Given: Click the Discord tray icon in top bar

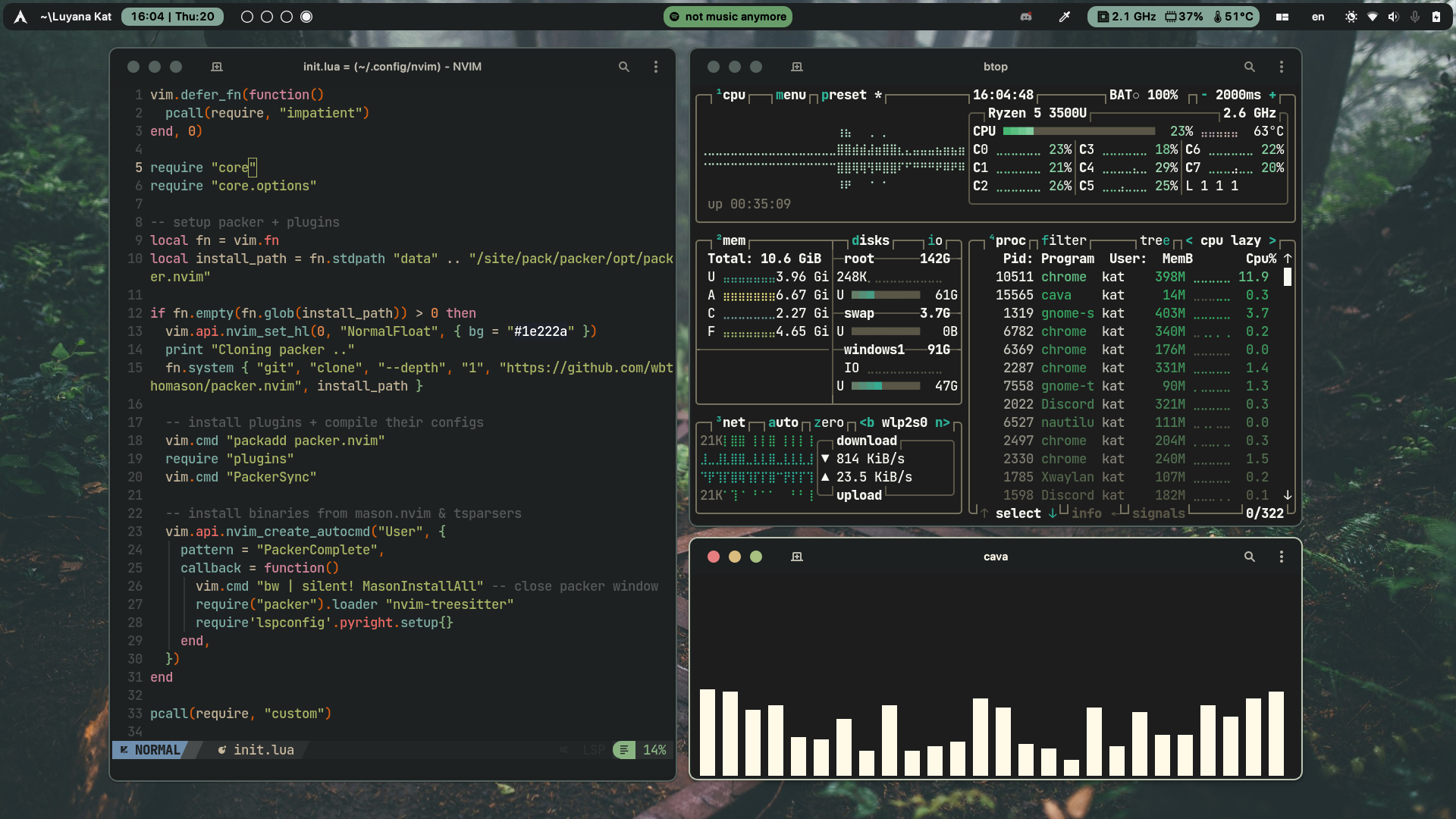Looking at the screenshot, I should pyautogui.click(x=1026, y=17).
